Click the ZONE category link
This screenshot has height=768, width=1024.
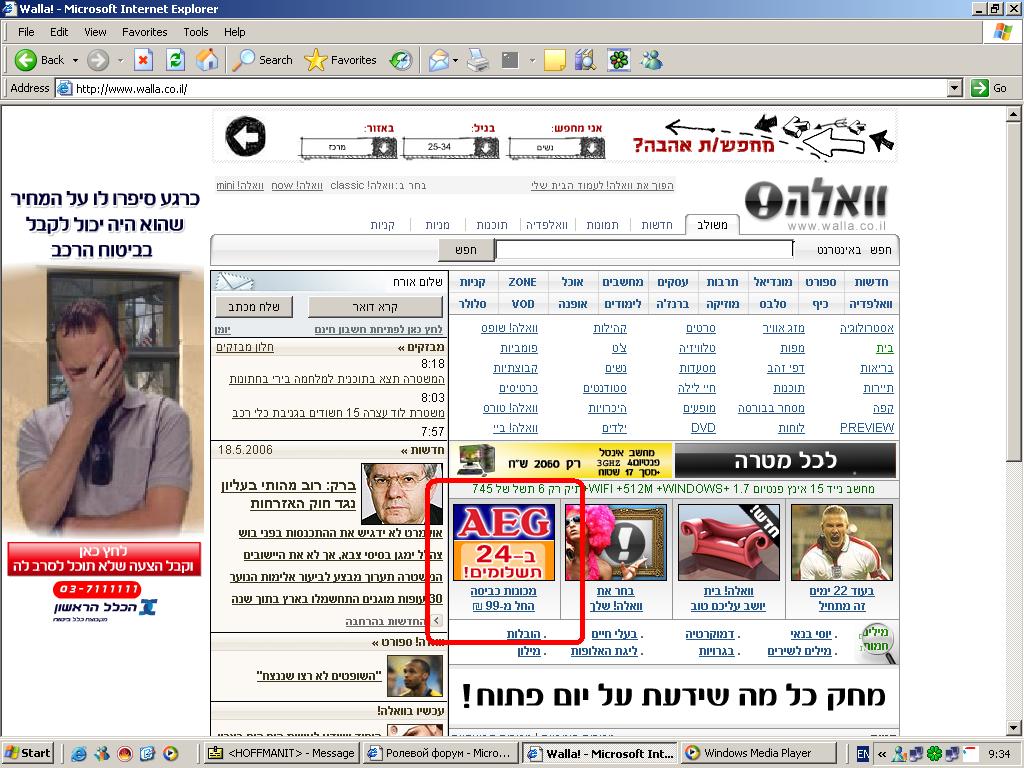click(x=522, y=282)
